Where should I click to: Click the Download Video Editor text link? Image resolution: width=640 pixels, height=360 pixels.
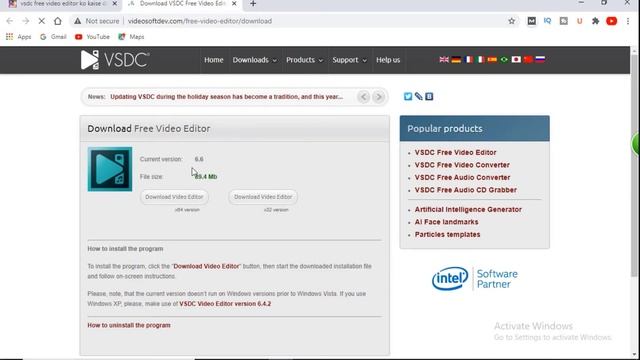[206, 266]
